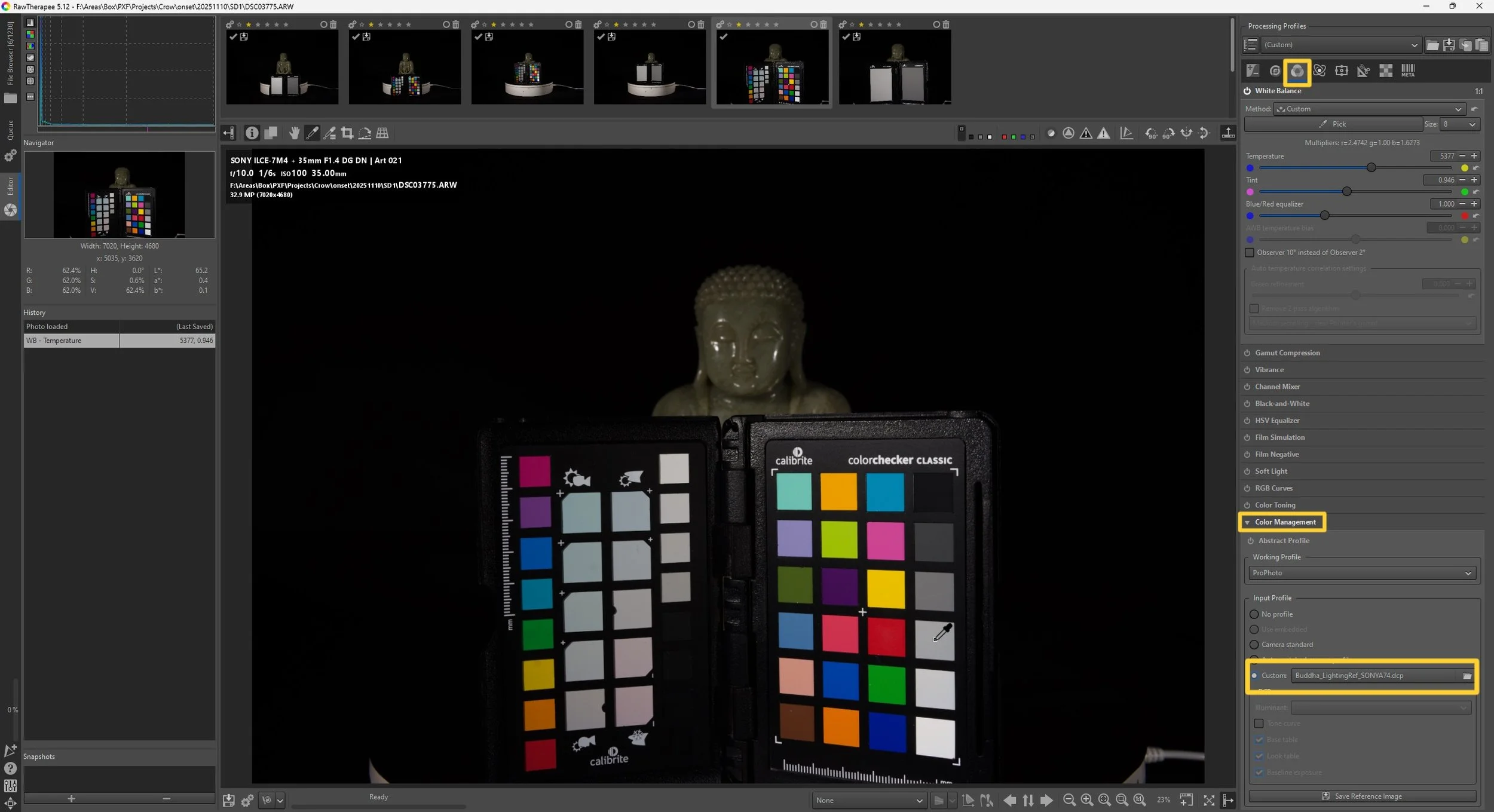Open the Raw tab checkerboard icon
This screenshot has height=812, width=1494.
pyautogui.click(x=1385, y=71)
